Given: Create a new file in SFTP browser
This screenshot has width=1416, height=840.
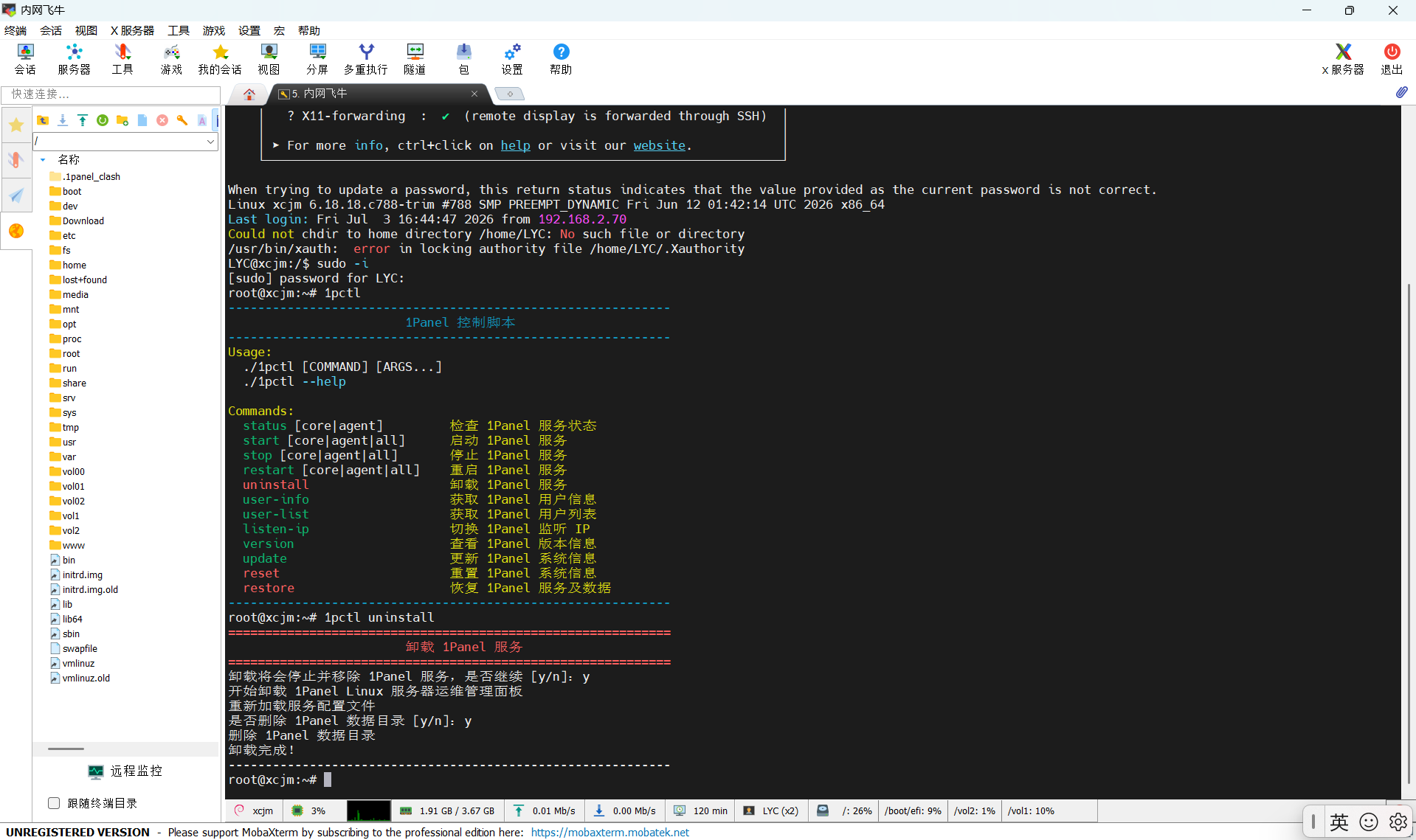Looking at the screenshot, I should (142, 120).
